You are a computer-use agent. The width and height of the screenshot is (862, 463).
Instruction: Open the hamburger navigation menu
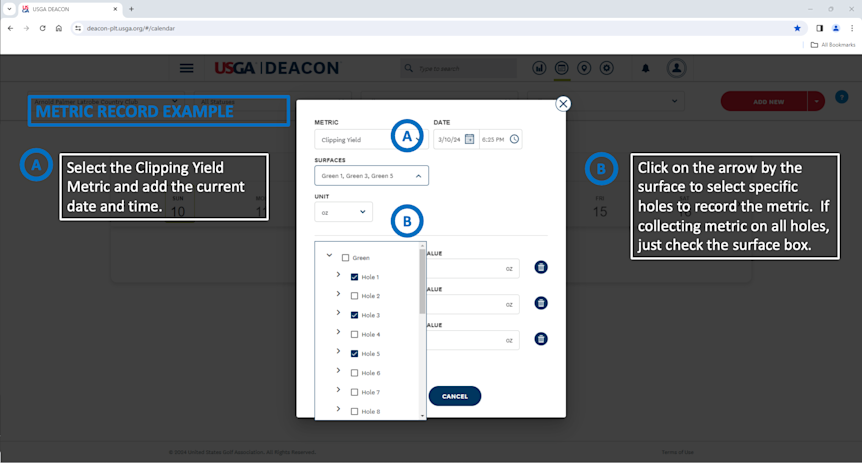pos(186,68)
